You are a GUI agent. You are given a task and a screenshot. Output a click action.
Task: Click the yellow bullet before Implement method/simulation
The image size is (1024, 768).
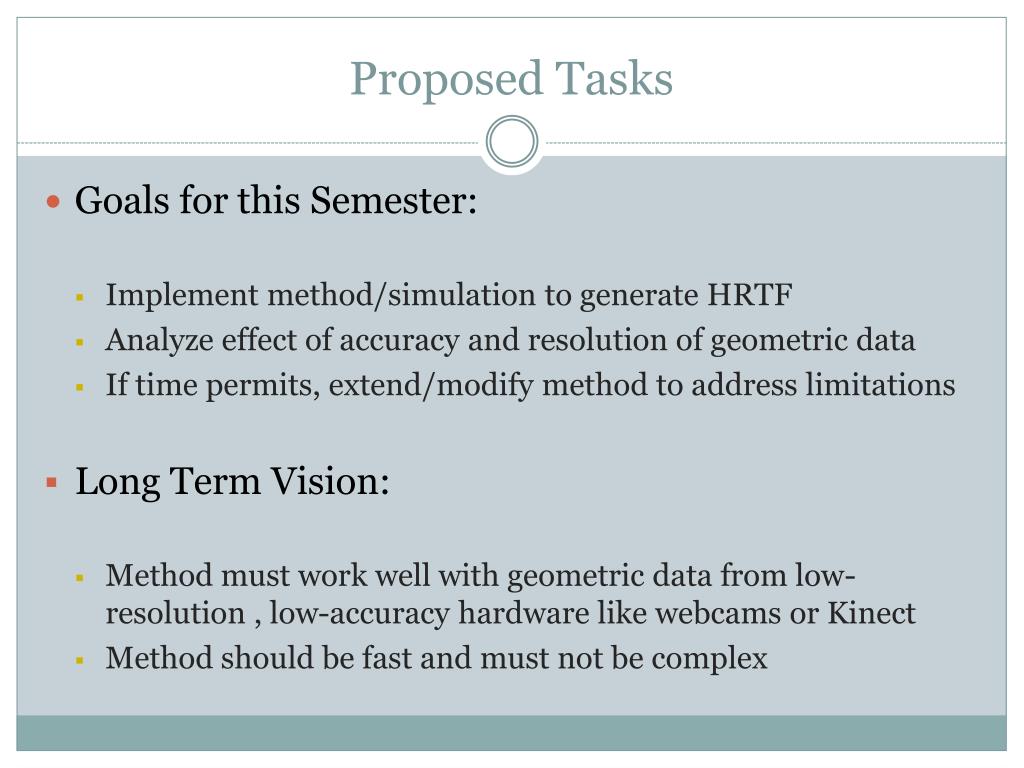[80, 298]
